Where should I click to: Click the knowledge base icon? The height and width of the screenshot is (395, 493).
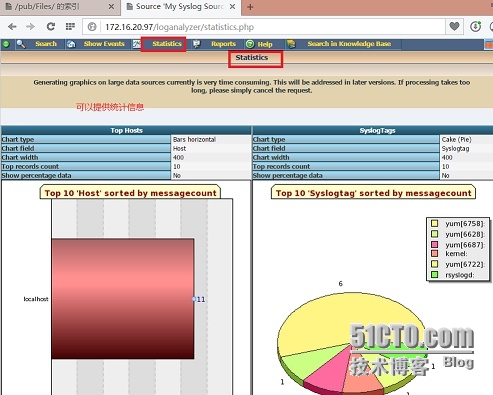click(x=291, y=44)
